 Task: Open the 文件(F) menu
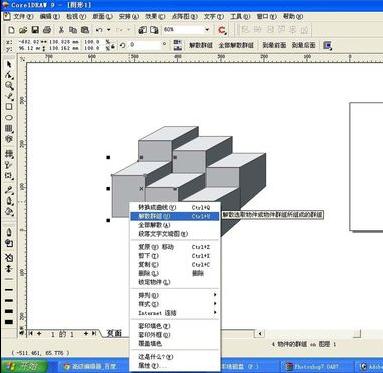[x=23, y=16]
